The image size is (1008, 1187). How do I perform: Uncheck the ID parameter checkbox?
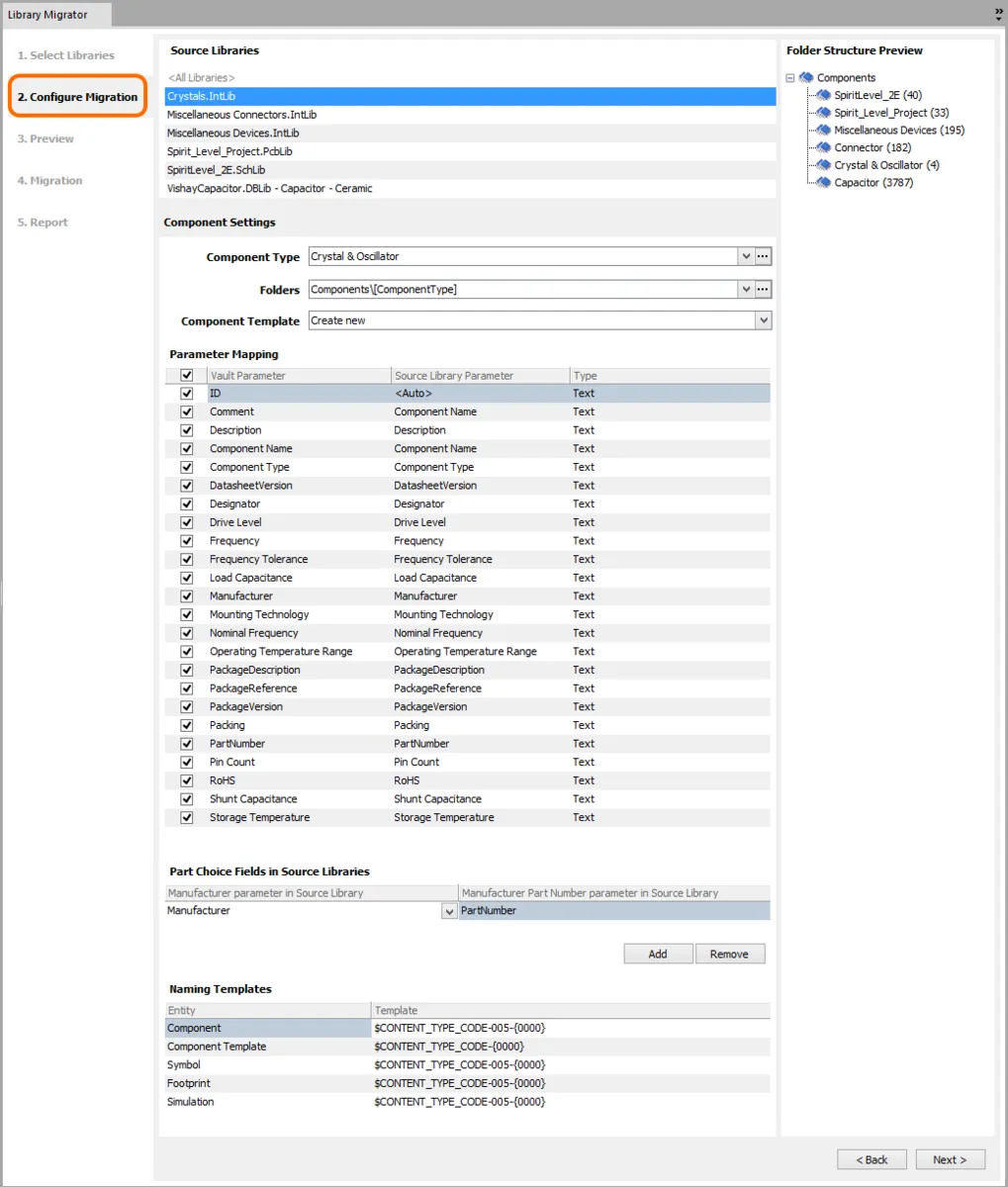pyautogui.click(x=186, y=394)
